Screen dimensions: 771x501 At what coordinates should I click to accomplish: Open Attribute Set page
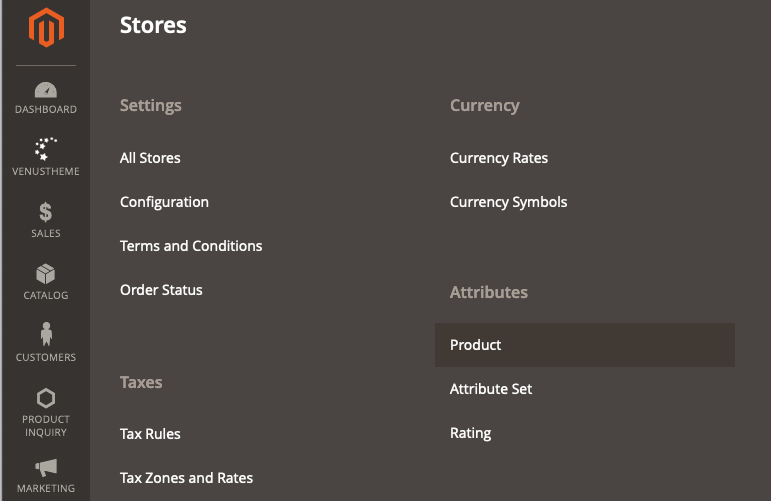pyautogui.click(x=491, y=389)
